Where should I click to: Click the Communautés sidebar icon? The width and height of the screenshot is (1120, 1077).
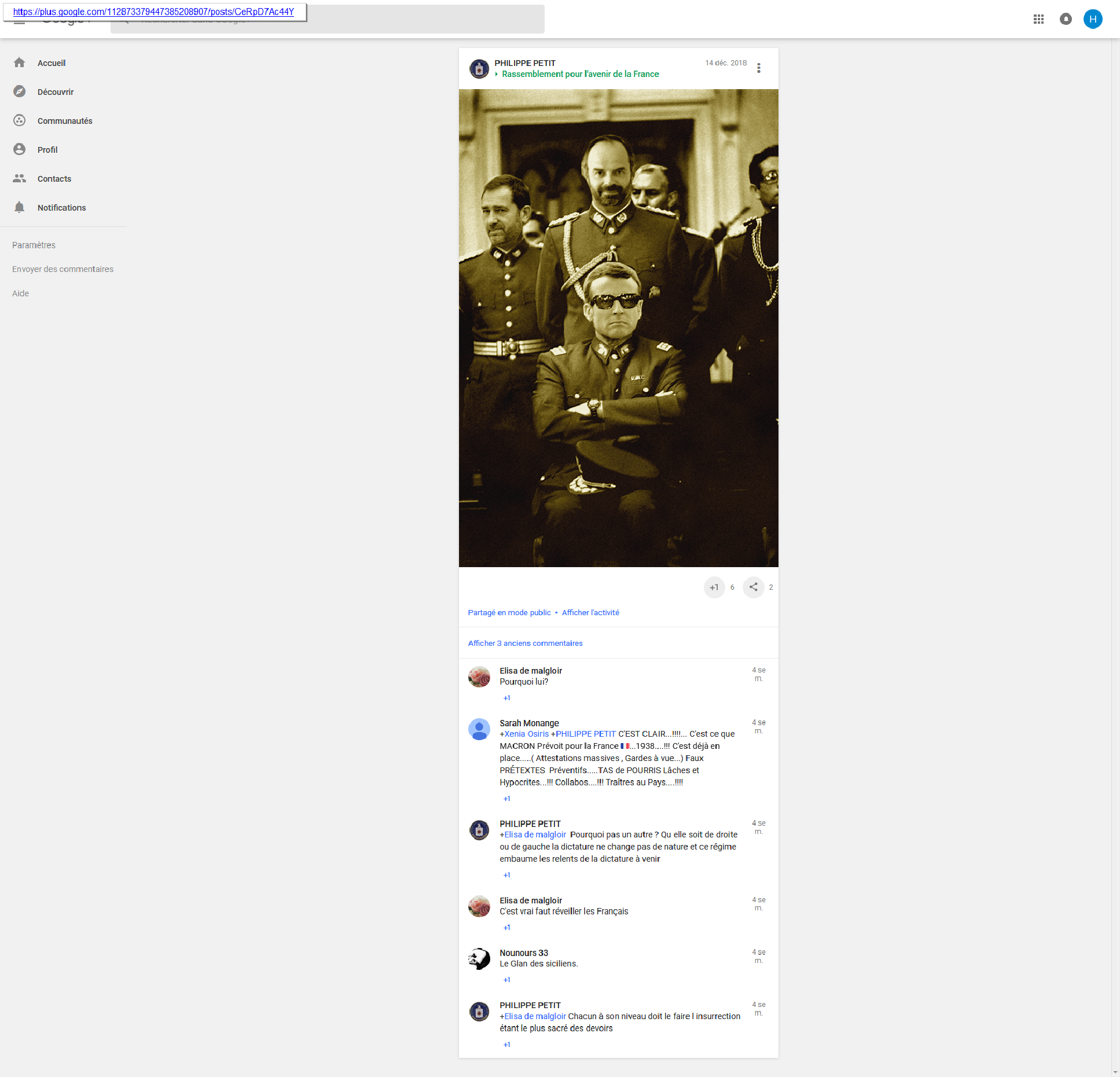[x=20, y=120]
